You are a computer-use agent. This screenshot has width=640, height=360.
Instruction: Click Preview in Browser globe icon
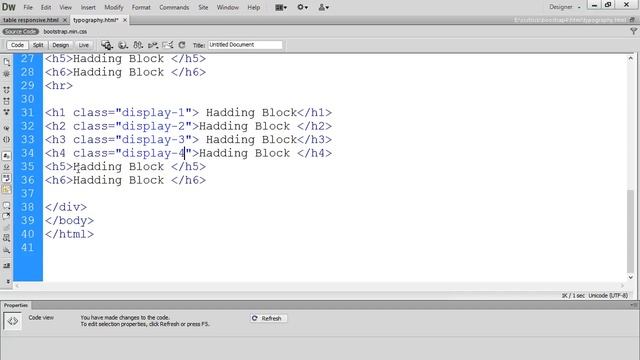point(122,45)
